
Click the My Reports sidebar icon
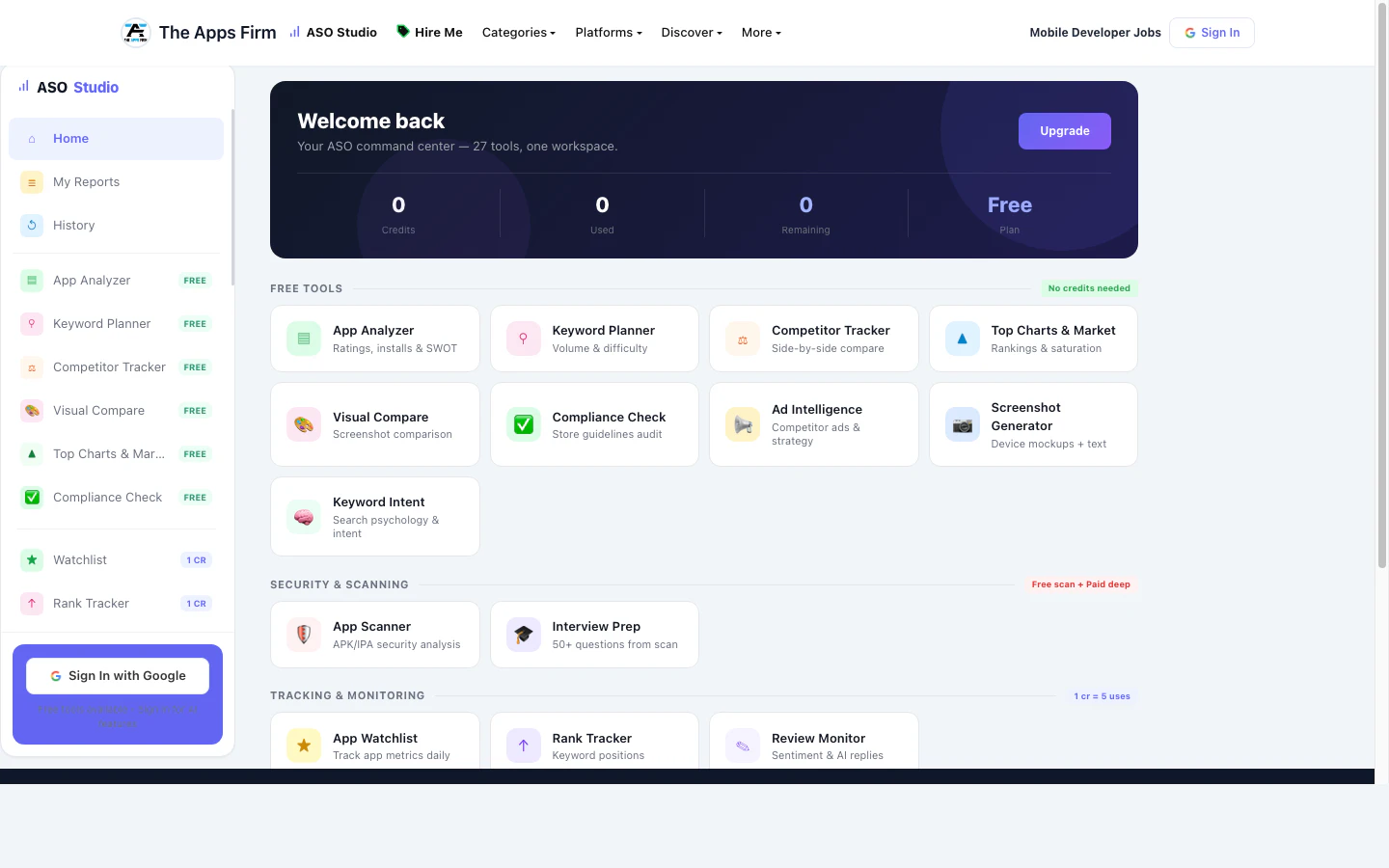pyautogui.click(x=32, y=182)
